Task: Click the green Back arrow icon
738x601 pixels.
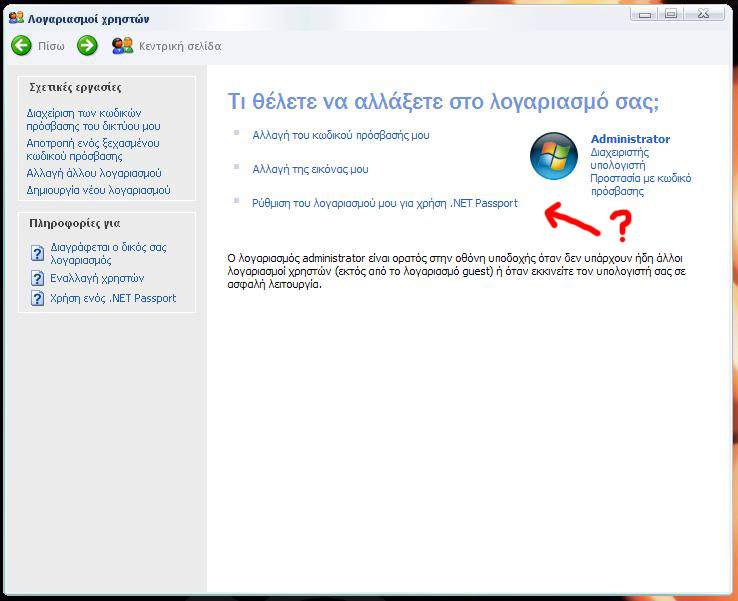Action: [x=21, y=46]
